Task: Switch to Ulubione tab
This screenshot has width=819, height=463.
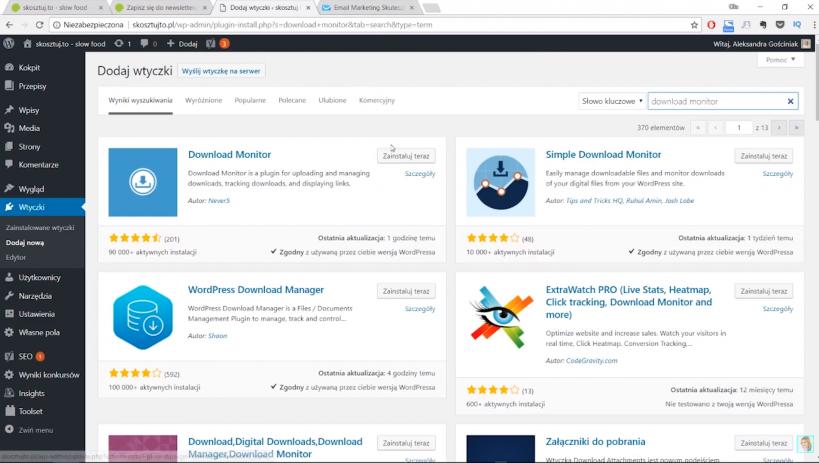Action: (332, 100)
